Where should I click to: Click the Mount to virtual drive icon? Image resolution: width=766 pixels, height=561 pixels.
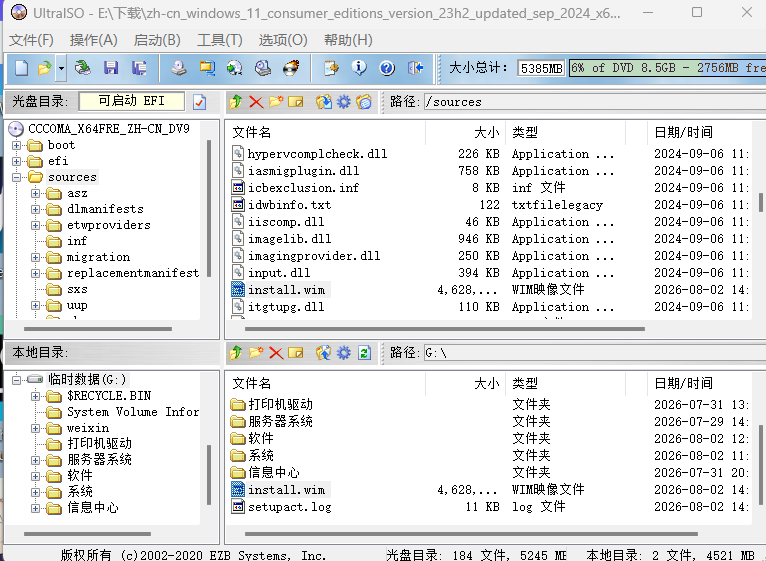click(x=263, y=68)
